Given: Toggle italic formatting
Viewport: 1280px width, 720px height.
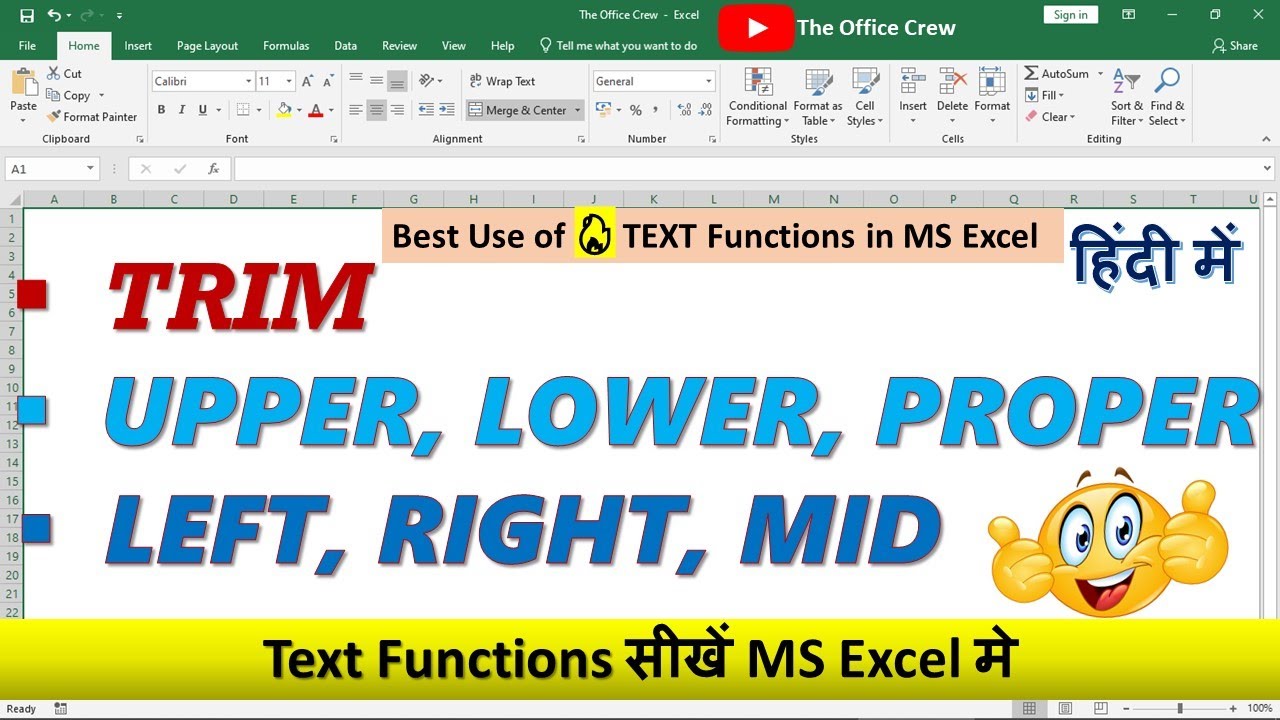Looking at the screenshot, I should click(x=182, y=110).
